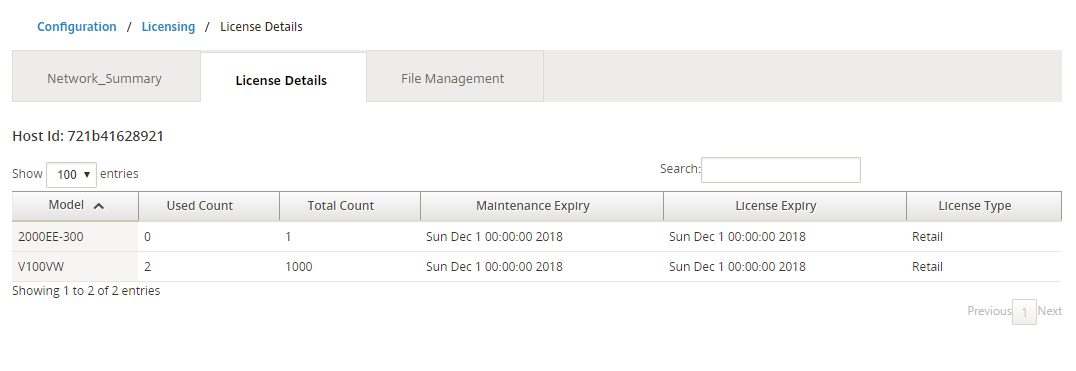Click the License Details breadcrumb text
This screenshot has height=371, width=1076.
pos(261,27)
